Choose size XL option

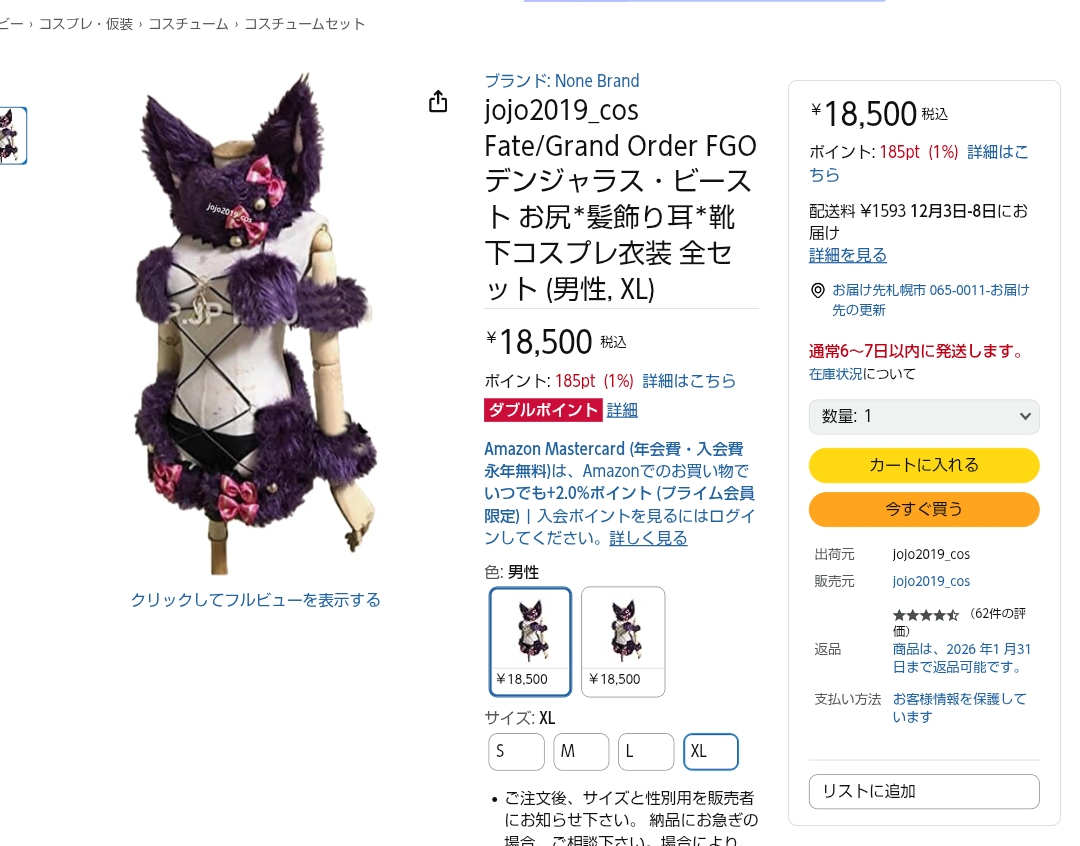711,752
